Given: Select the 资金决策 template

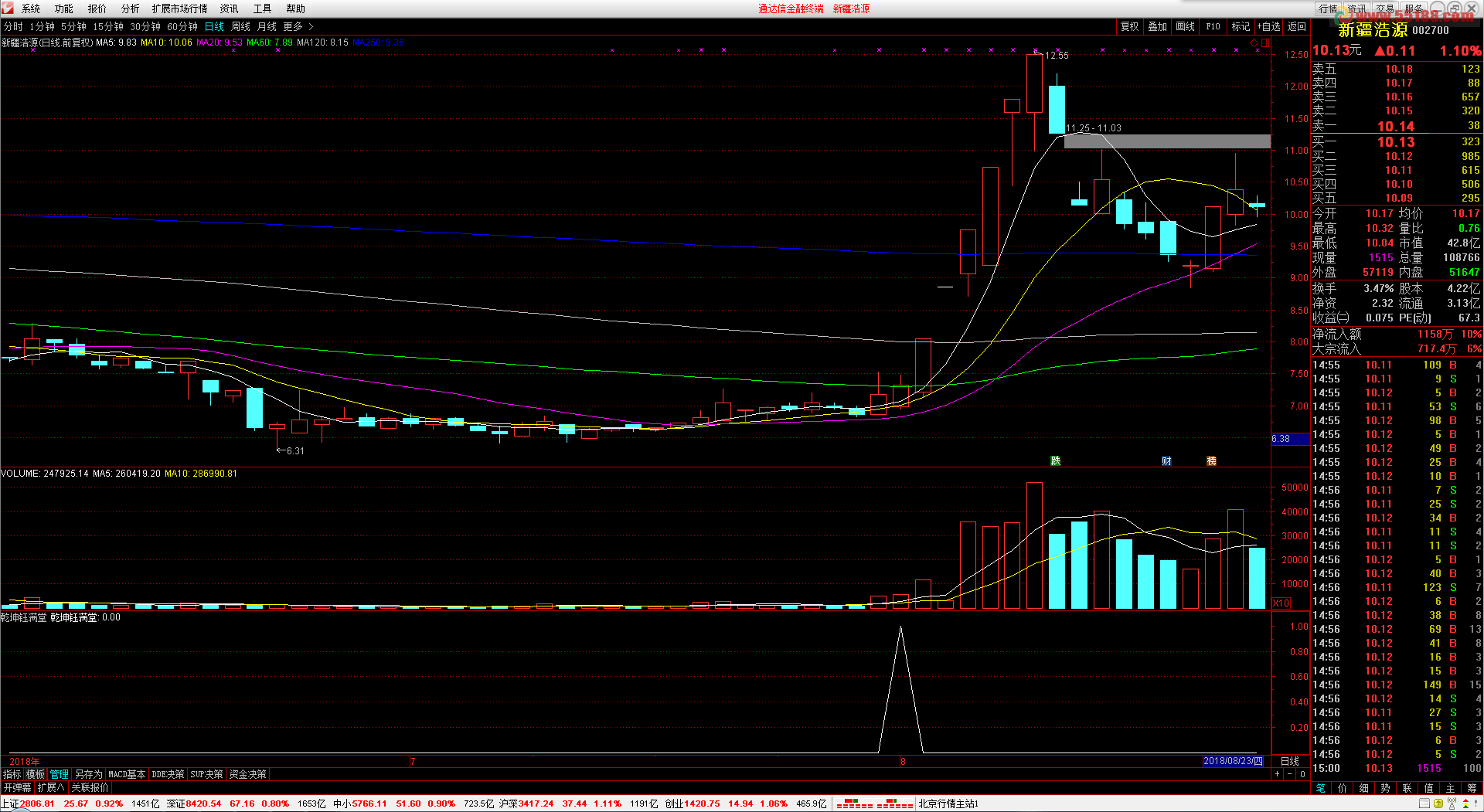Looking at the screenshot, I should pos(247,774).
